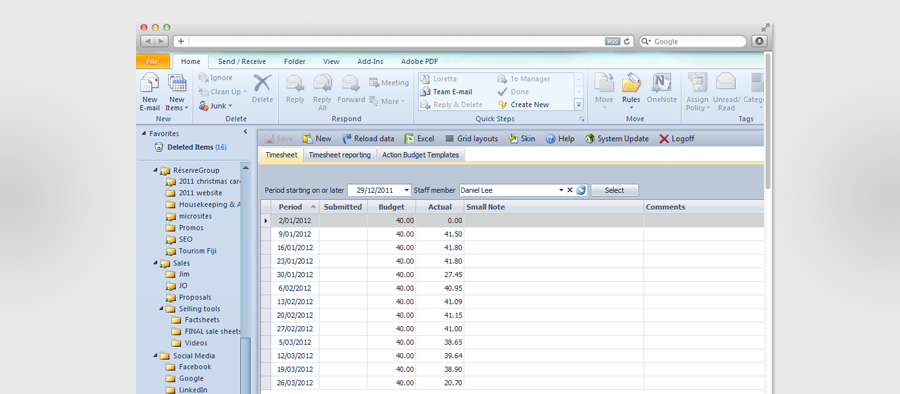Collapse the Favorites section
Screen dimensions: 900x394
143,133
